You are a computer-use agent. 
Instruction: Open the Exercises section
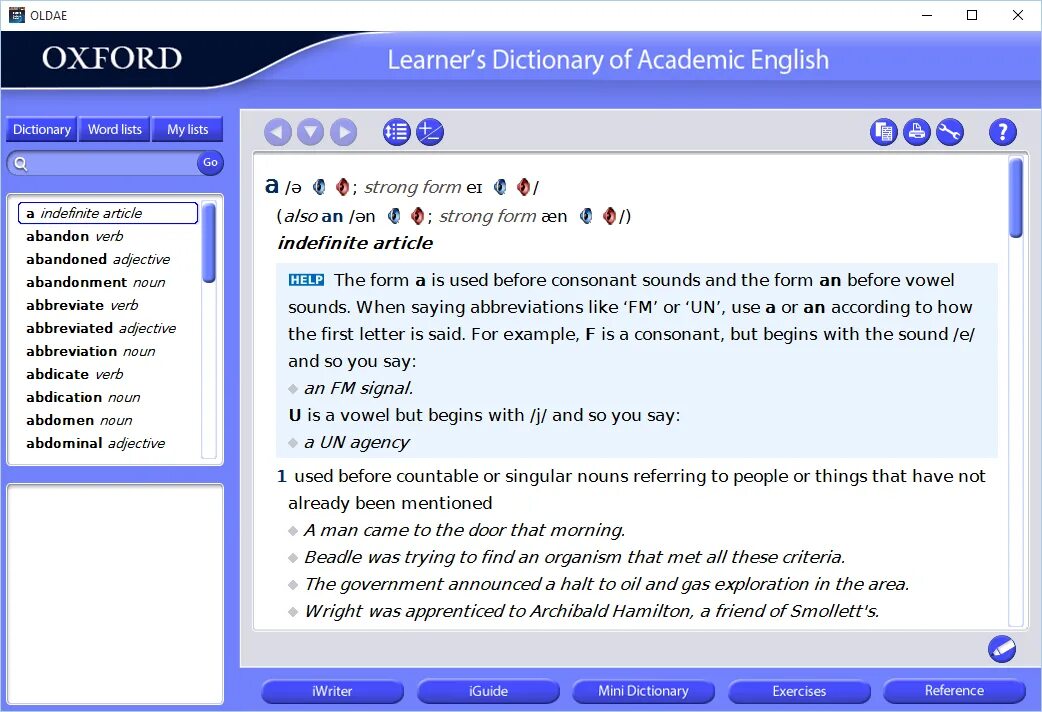799,691
